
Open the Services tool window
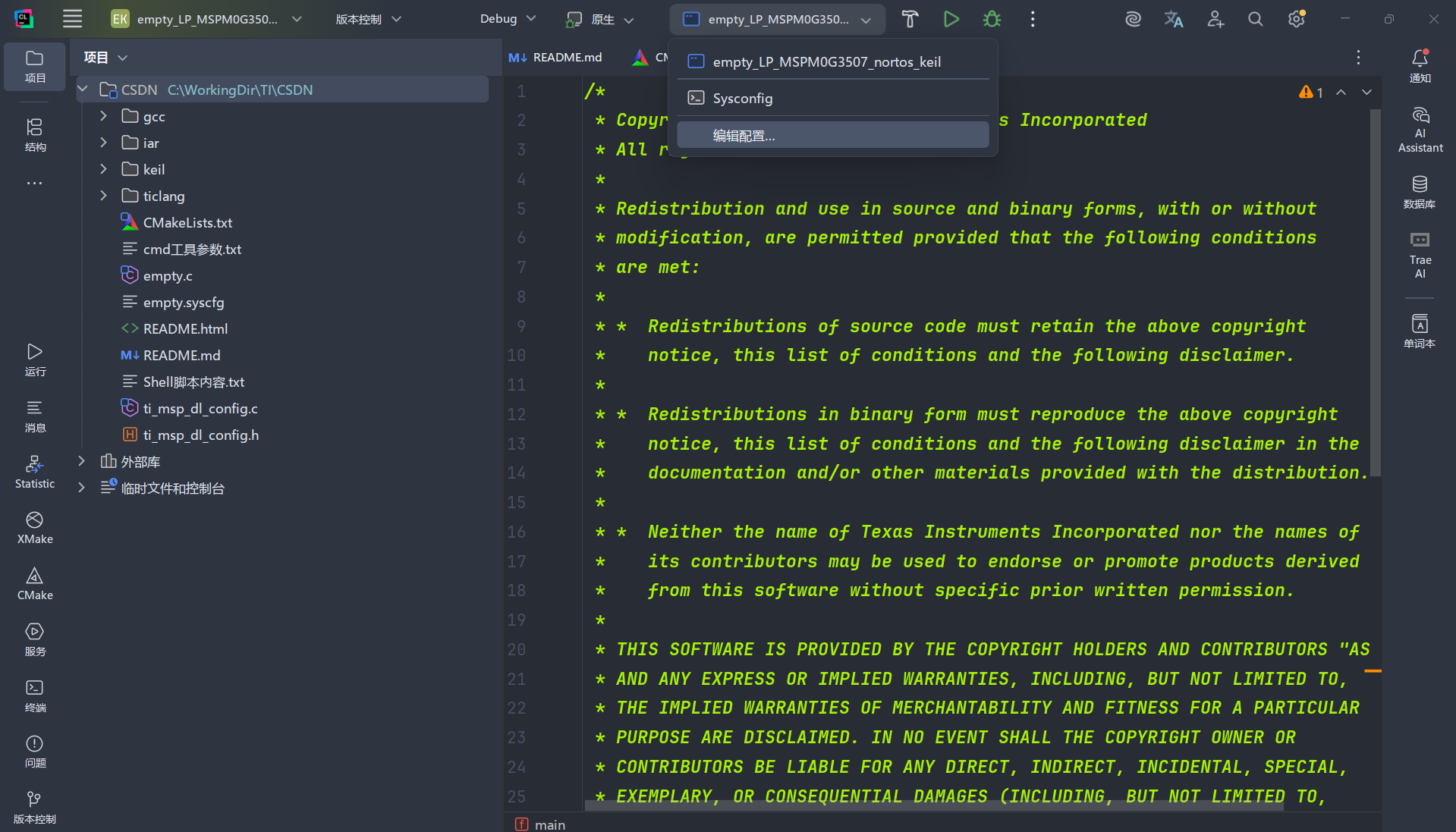(35, 639)
